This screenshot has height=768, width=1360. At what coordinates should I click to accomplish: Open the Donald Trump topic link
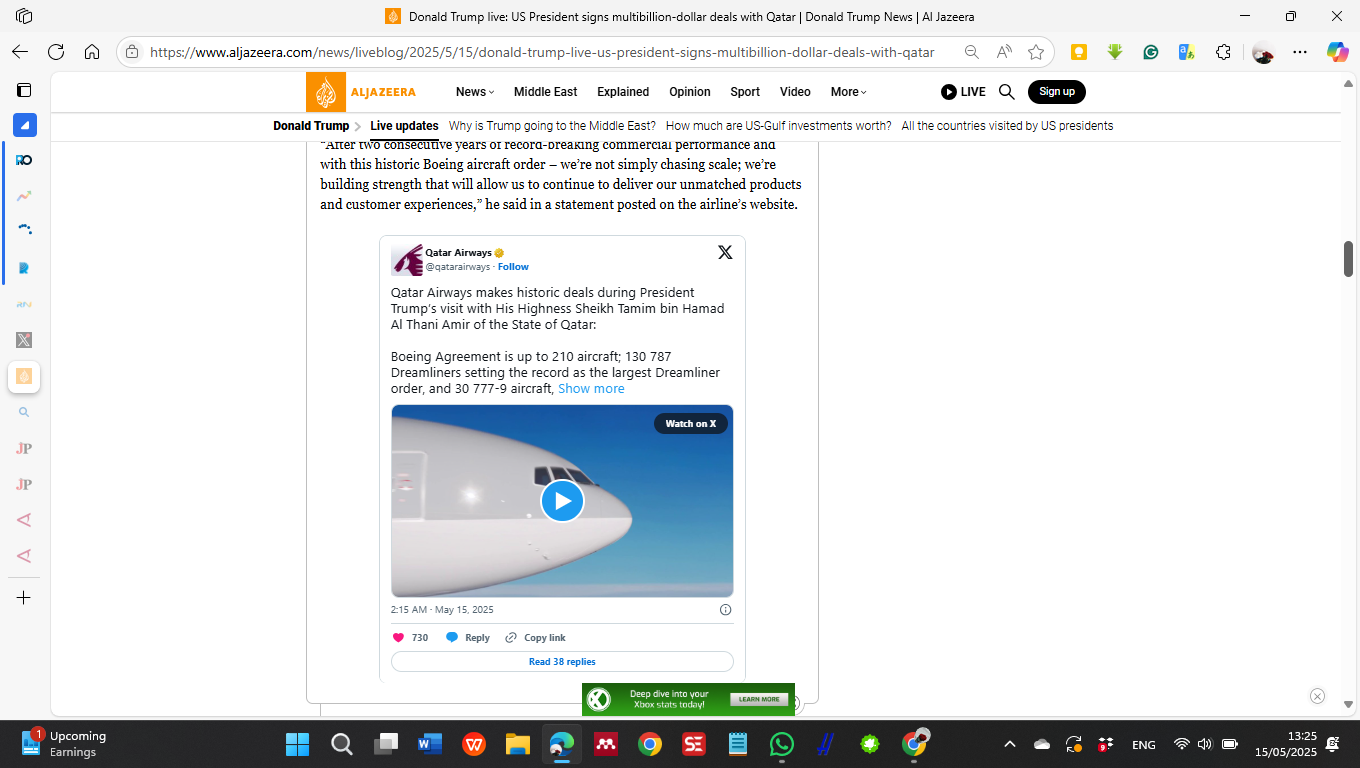click(311, 126)
